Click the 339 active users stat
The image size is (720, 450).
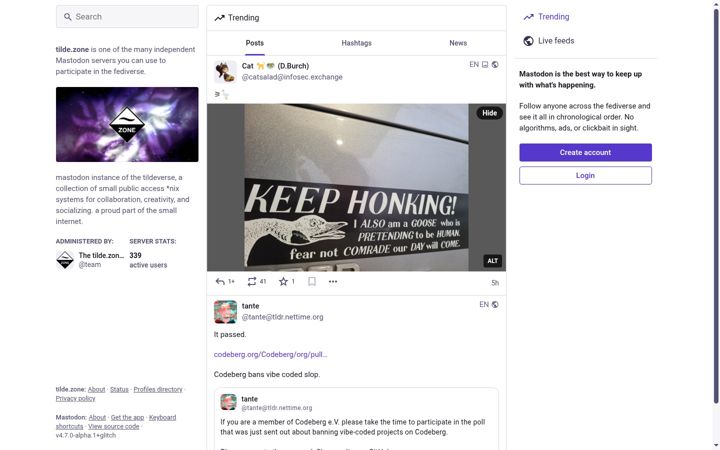pos(148,260)
